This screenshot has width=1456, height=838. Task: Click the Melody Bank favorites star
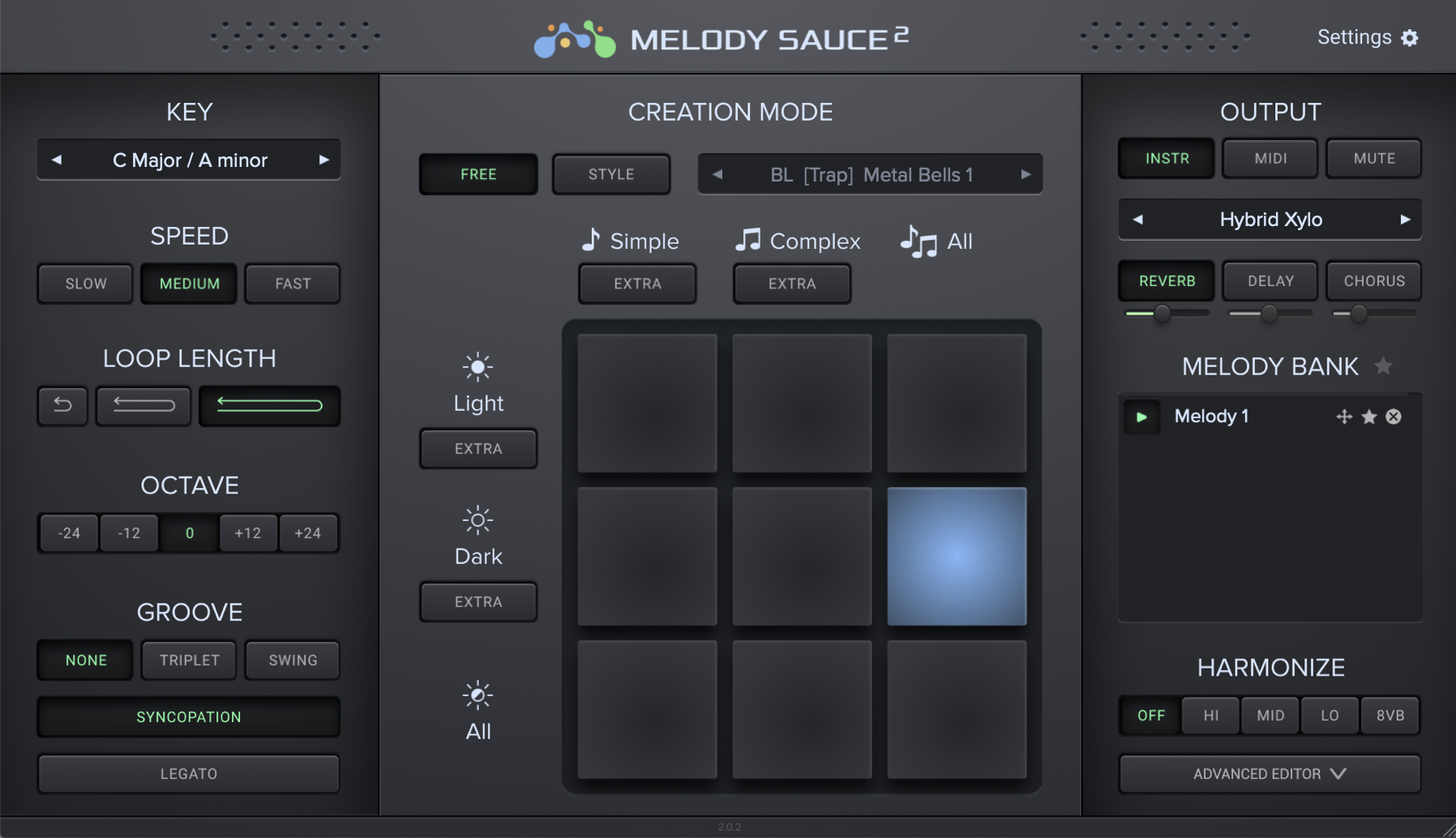pyautogui.click(x=1383, y=366)
